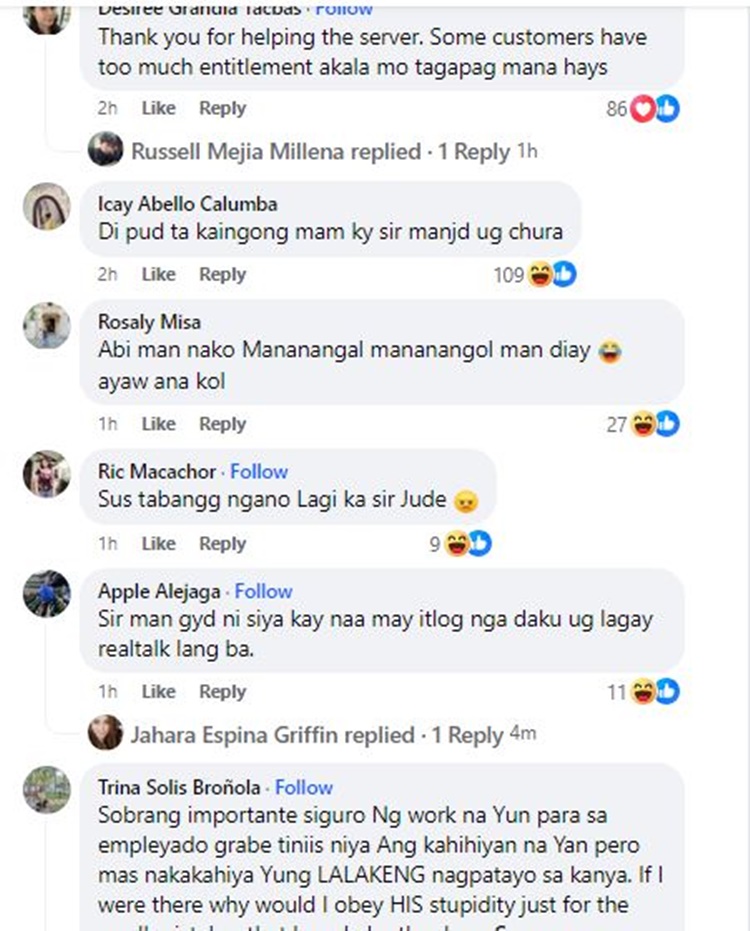Like Icay Abello Calumba's comment
Image resolution: width=750 pixels, height=931 pixels.
(x=159, y=274)
